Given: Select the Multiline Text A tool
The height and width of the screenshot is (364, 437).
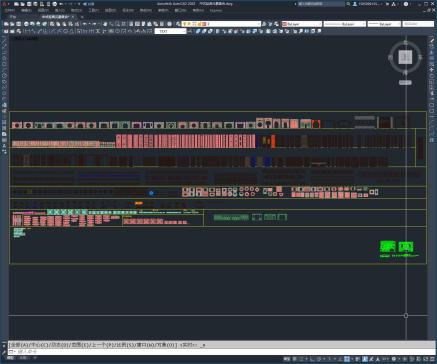Looking at the screenshot, I should (x=4, y=146).
